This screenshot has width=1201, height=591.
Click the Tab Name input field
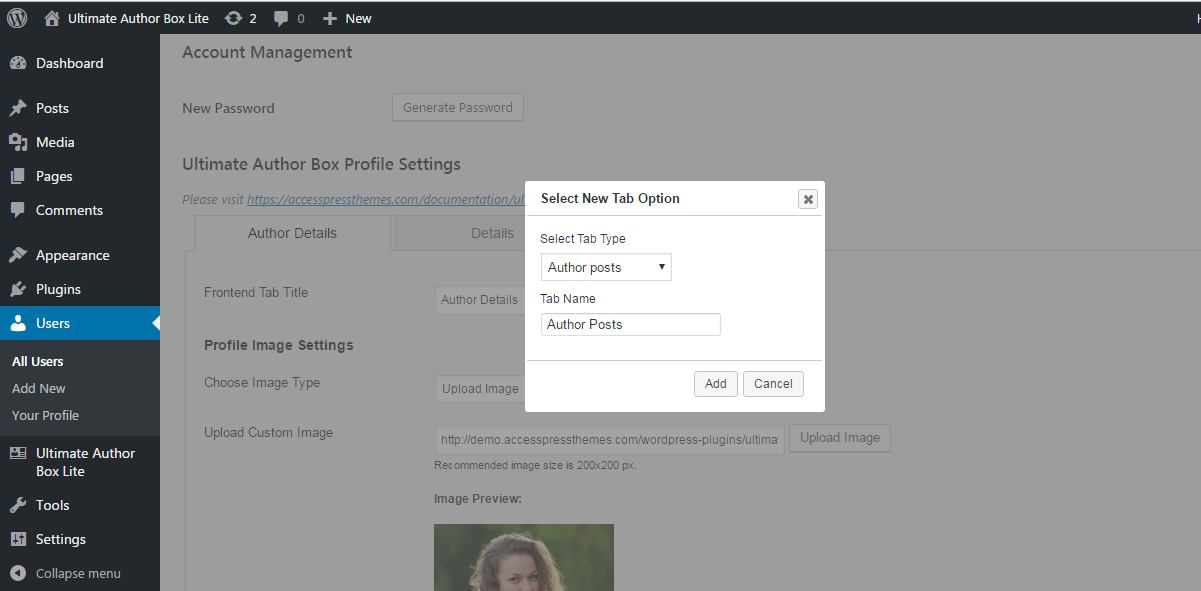point(631,324)
